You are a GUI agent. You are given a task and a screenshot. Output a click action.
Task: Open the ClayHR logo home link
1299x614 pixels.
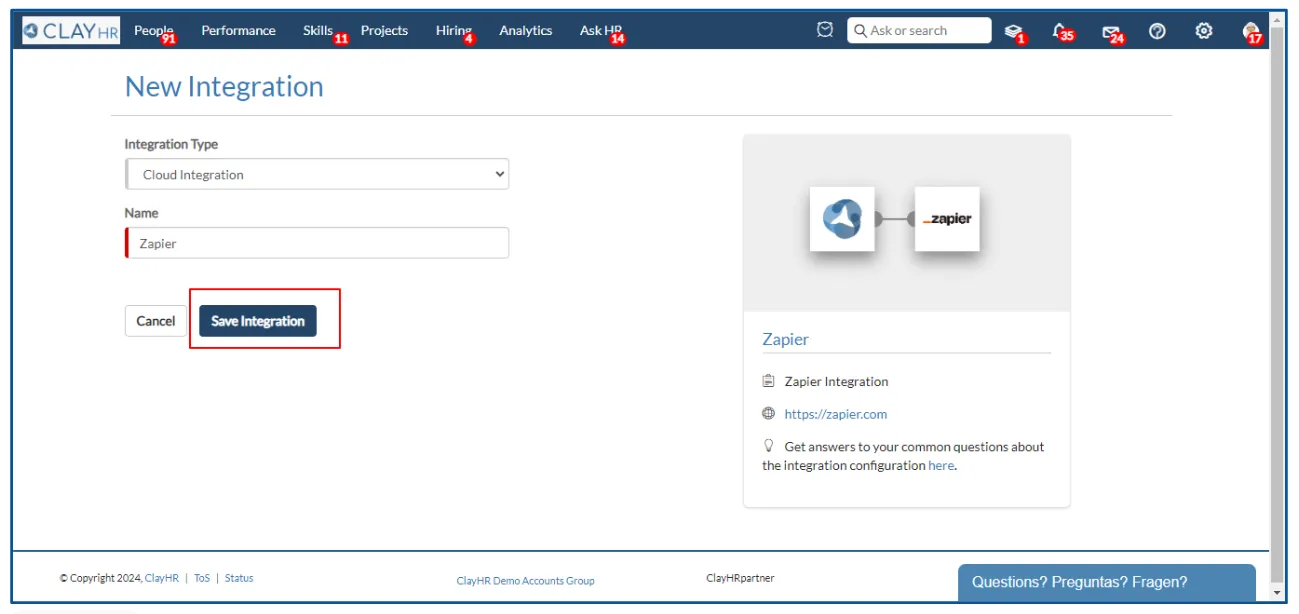coord(71,31)
